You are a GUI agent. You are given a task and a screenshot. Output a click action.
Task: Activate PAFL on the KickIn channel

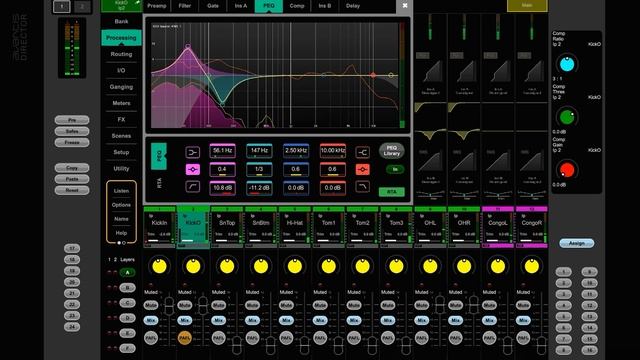point(151,338)
